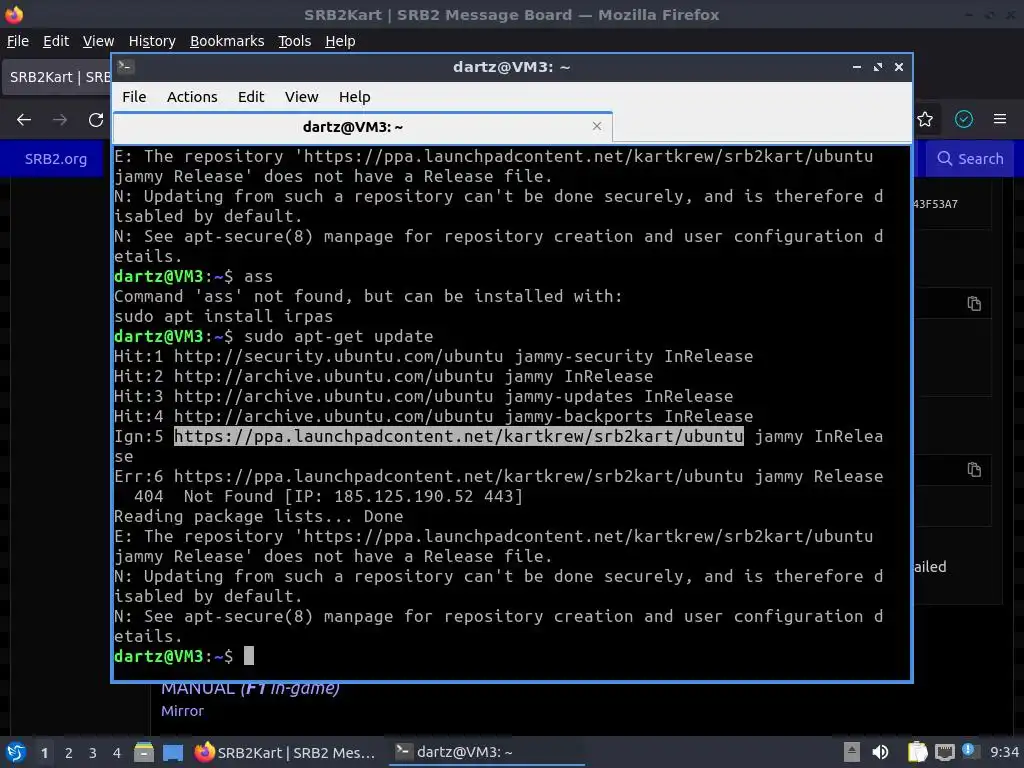Click the 'sudo apt-get update' command text

click(338, 336)
